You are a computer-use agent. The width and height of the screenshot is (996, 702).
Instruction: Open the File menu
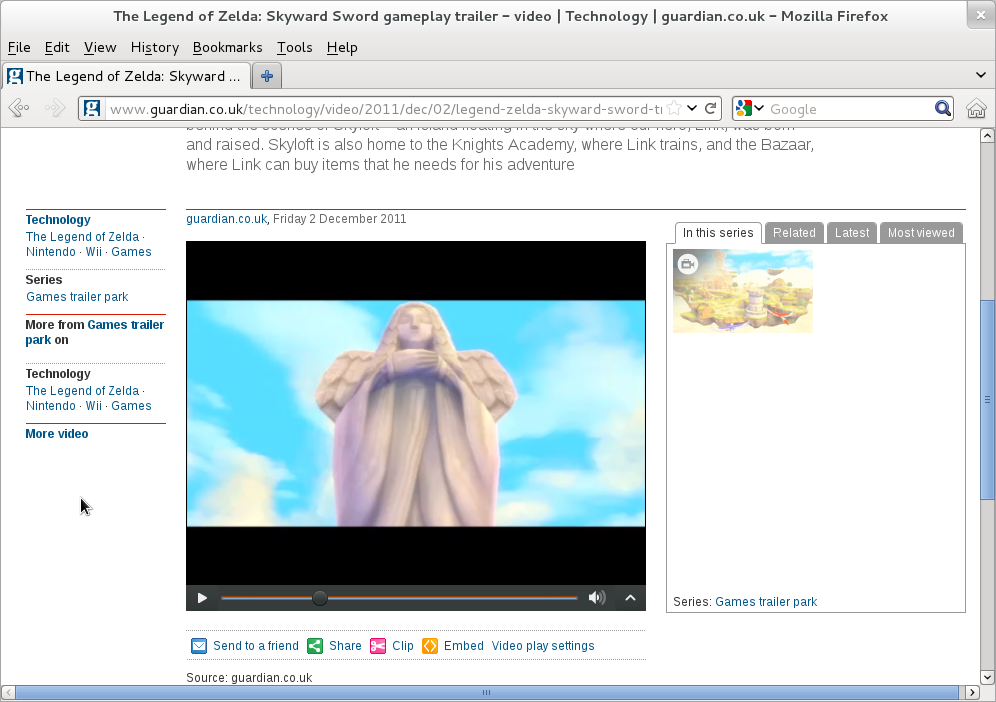[19, 48]
